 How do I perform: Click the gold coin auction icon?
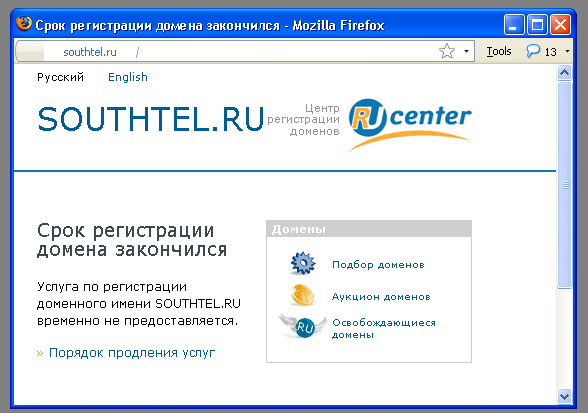[x=302, y=295]
